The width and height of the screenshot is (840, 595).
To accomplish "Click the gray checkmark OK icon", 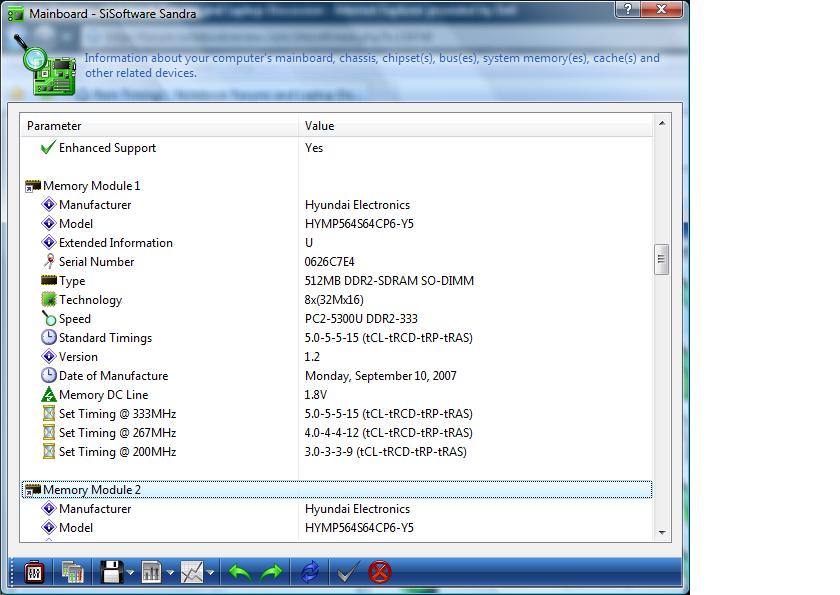I will click(348, 573).
